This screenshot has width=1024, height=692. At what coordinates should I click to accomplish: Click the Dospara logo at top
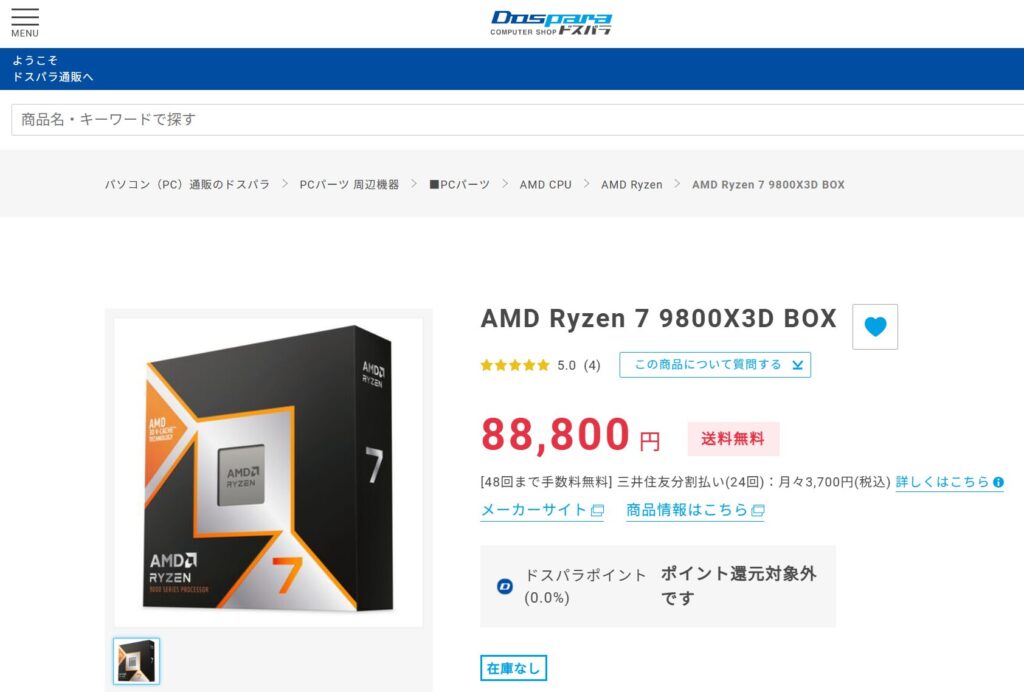point(551,23)
